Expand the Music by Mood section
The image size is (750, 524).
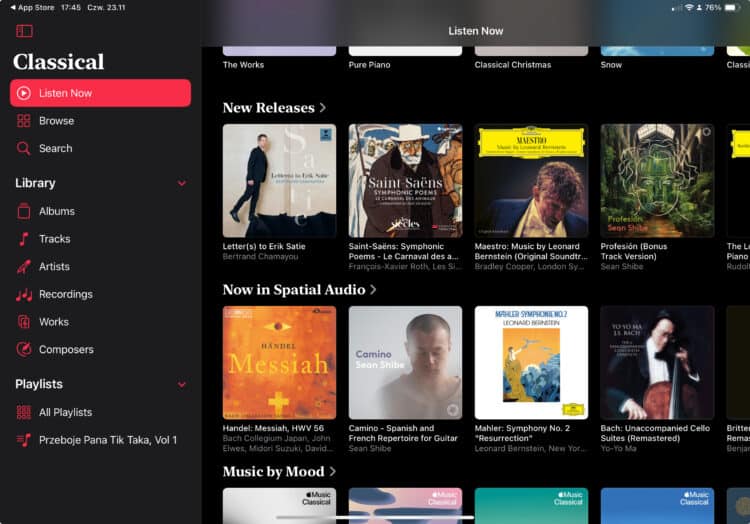pos(279,472)
